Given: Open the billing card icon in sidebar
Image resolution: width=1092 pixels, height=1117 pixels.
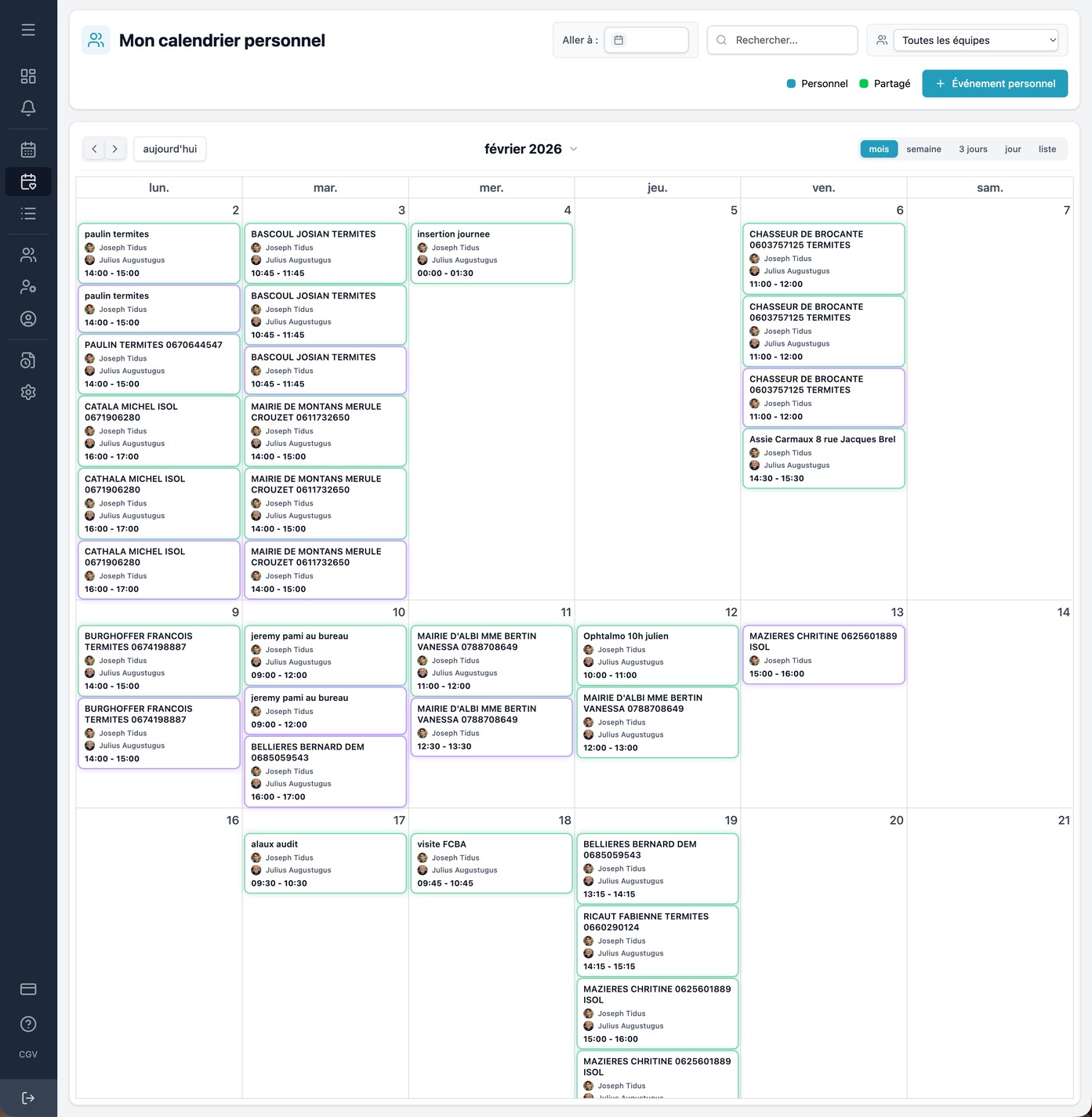Looking at the screenshot, I should click(x=28, y=989).
